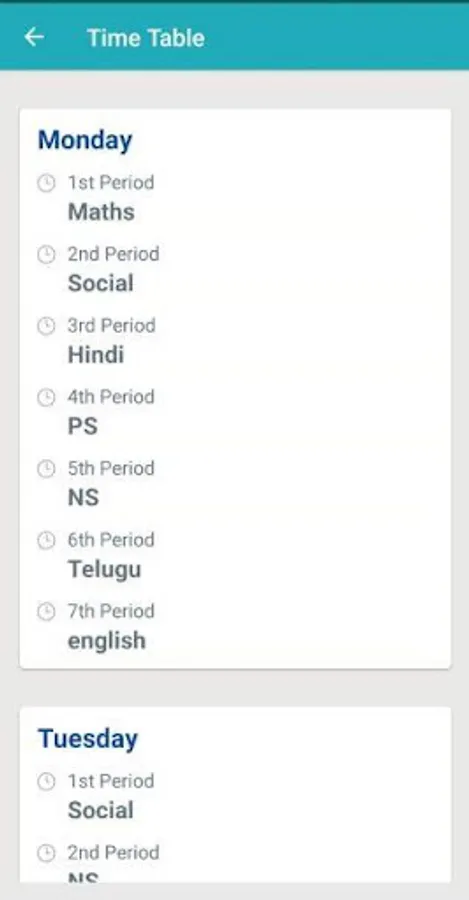Viewport: 469px width, 900px height.
Task: Select Hindi in Monday's 3rd Period
Action: tap(96, 355)
